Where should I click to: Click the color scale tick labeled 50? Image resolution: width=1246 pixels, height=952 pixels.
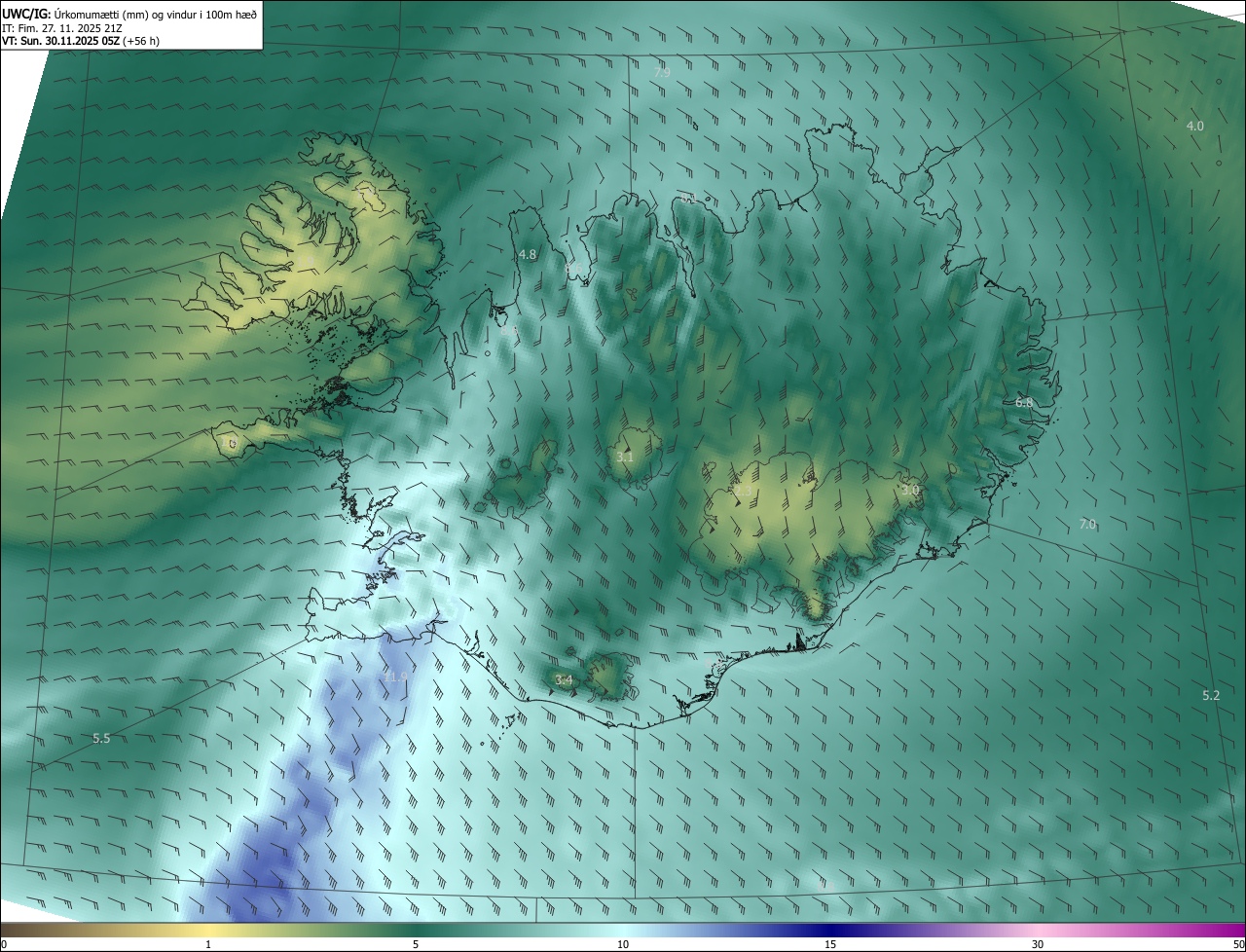pyautogui.click(x=1238, y=944)
